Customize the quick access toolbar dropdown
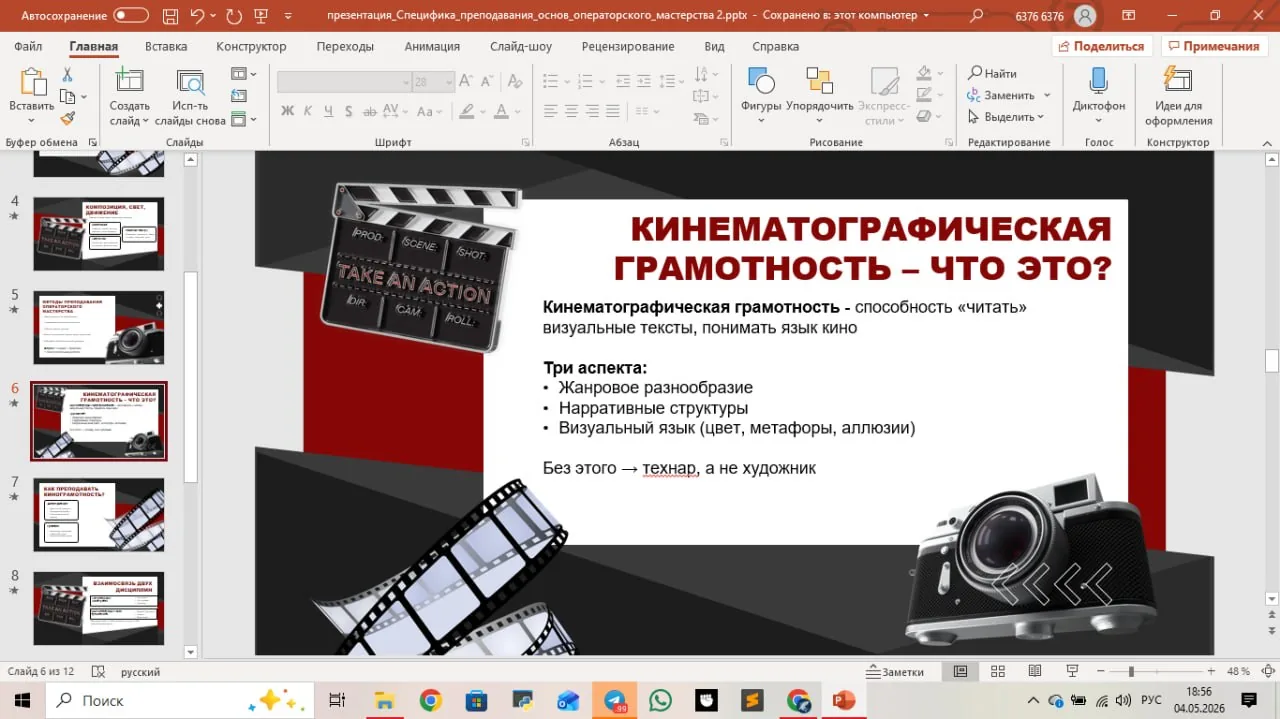1280x719 pixels. (289, 16)
